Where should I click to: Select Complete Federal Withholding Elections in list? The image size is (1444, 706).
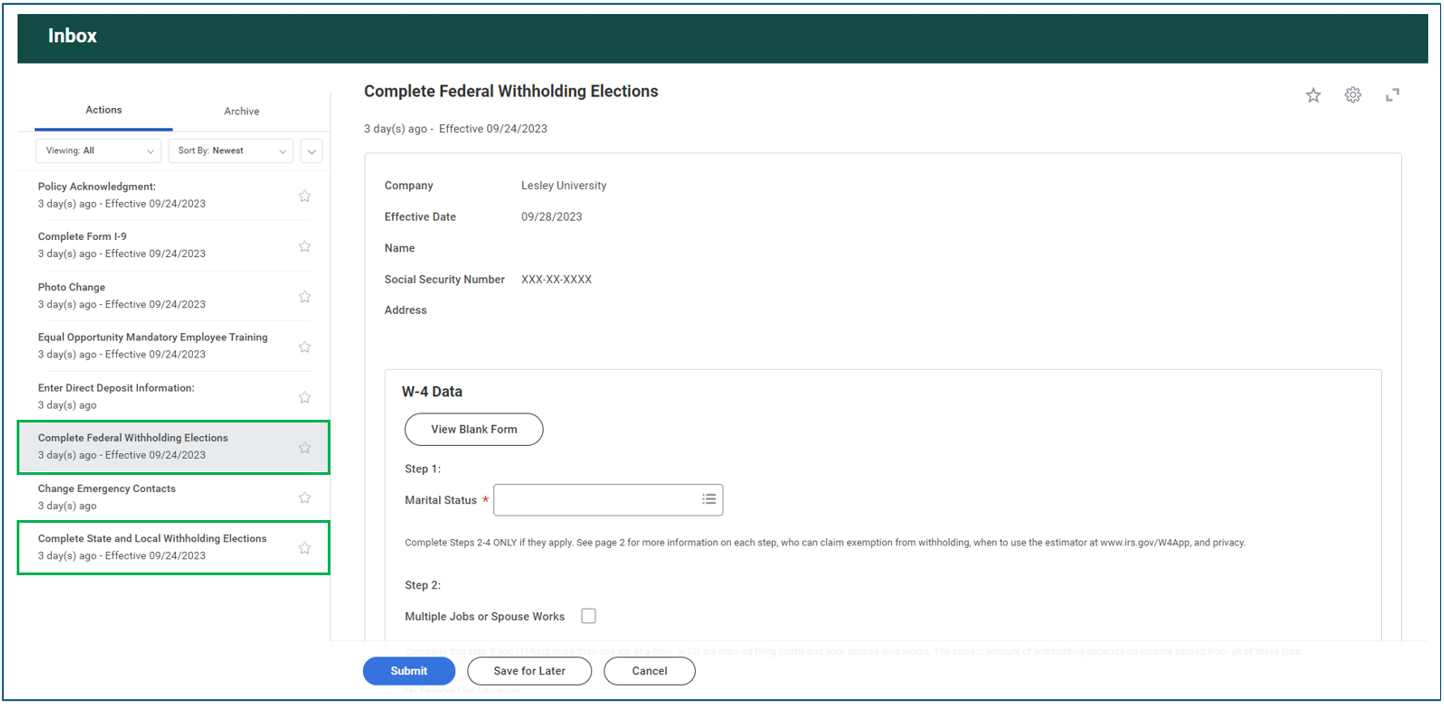coord(173,447)
